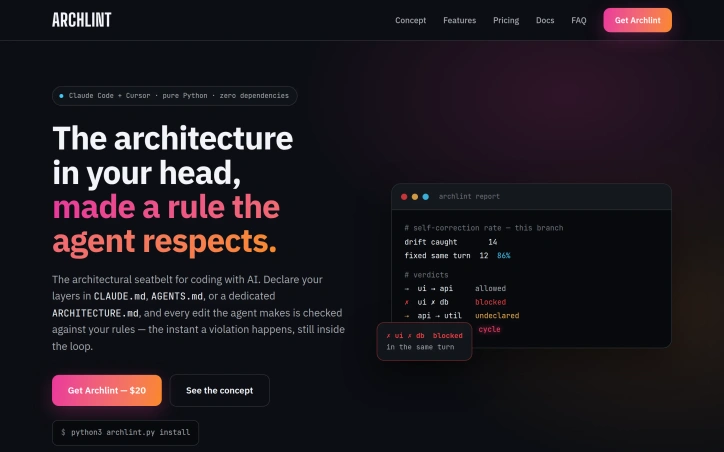Click the 'ui → api' rule text
724x452 pixels.
(435, 289)
